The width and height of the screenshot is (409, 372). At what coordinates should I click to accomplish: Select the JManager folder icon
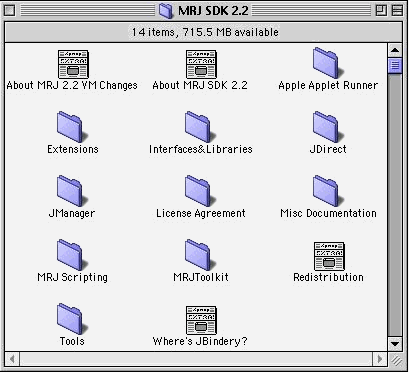click(x=72, y=191)
